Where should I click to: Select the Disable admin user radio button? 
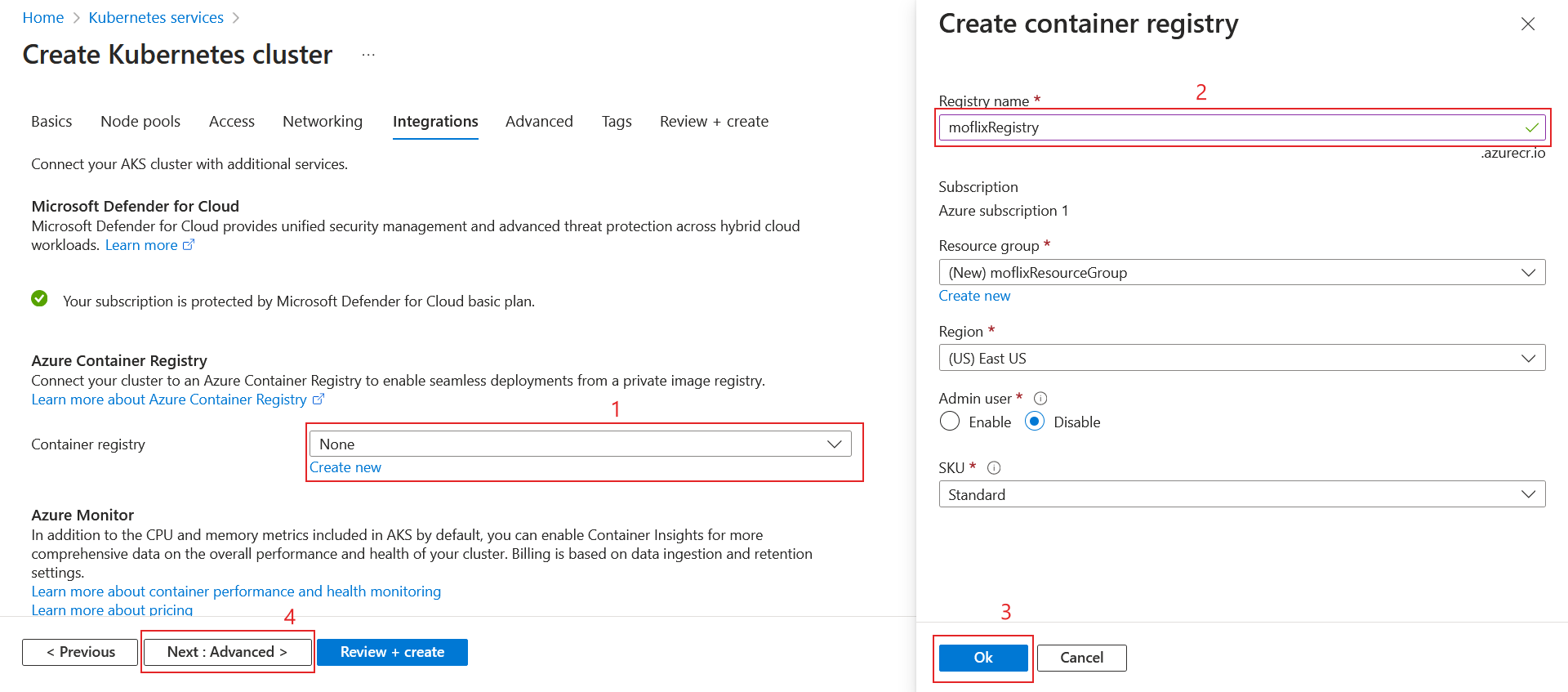click(x=1035, y=422)
